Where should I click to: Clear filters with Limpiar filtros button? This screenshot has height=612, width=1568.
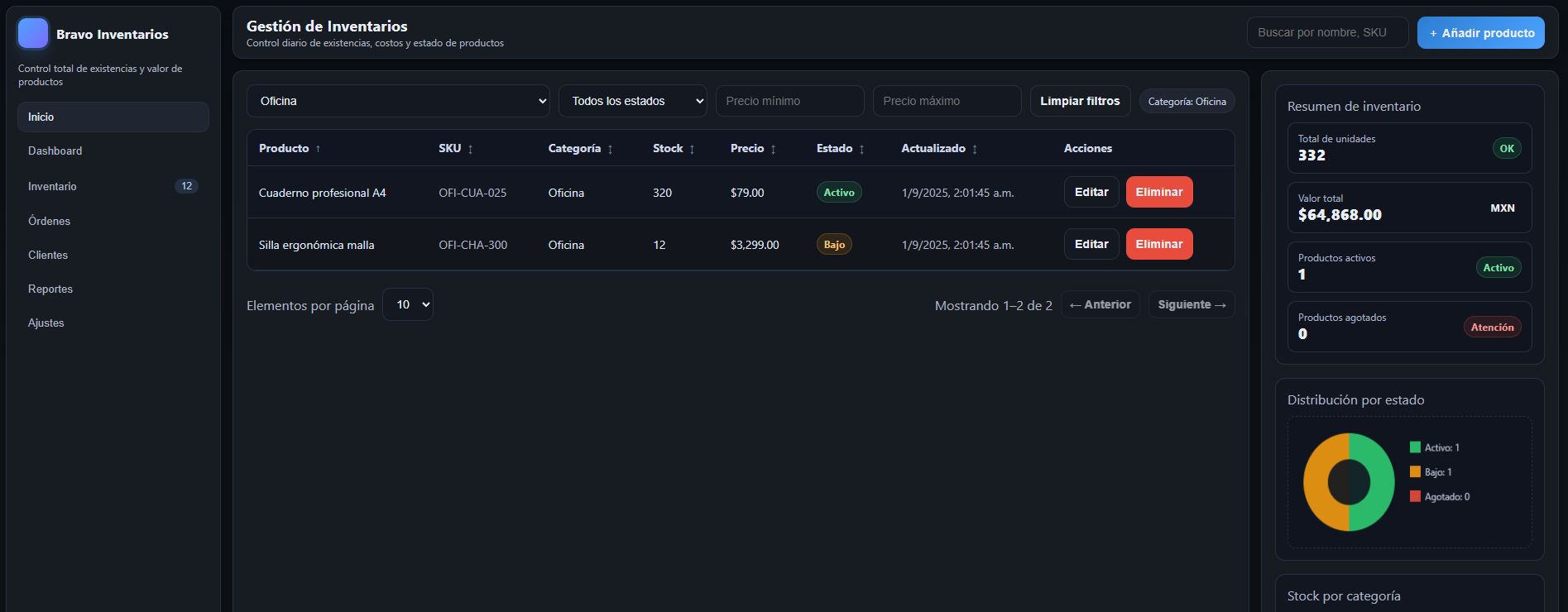[1079, 101]
